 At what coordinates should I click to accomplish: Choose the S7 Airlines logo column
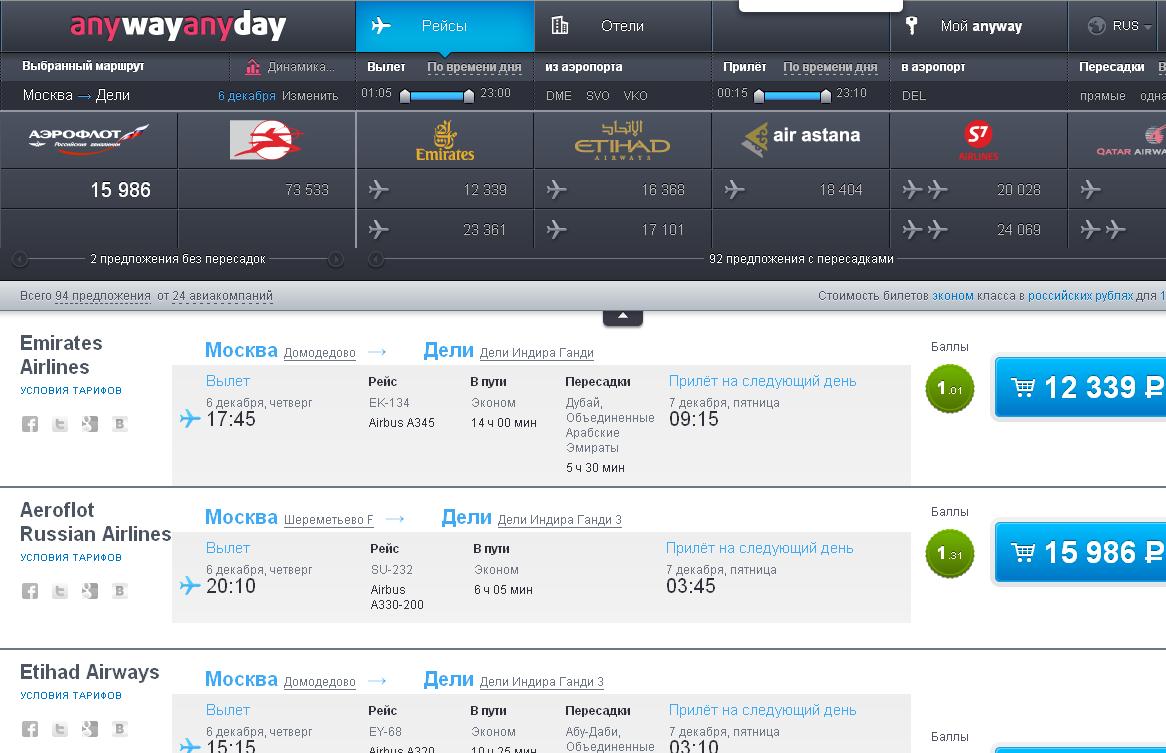click(978, 140)
